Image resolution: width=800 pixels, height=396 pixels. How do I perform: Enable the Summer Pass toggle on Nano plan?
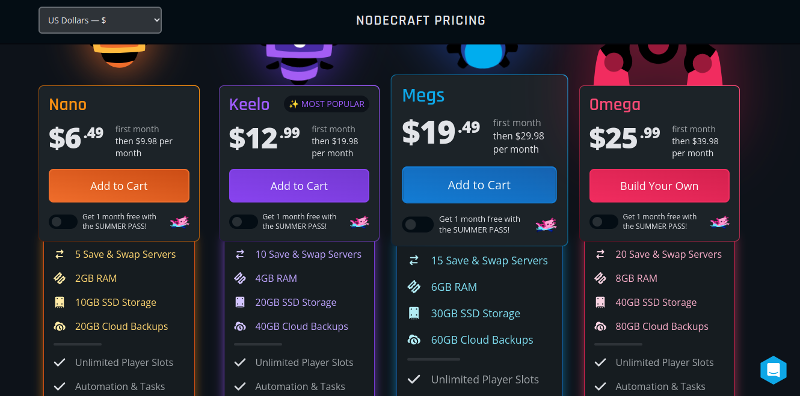pos(63,221)
